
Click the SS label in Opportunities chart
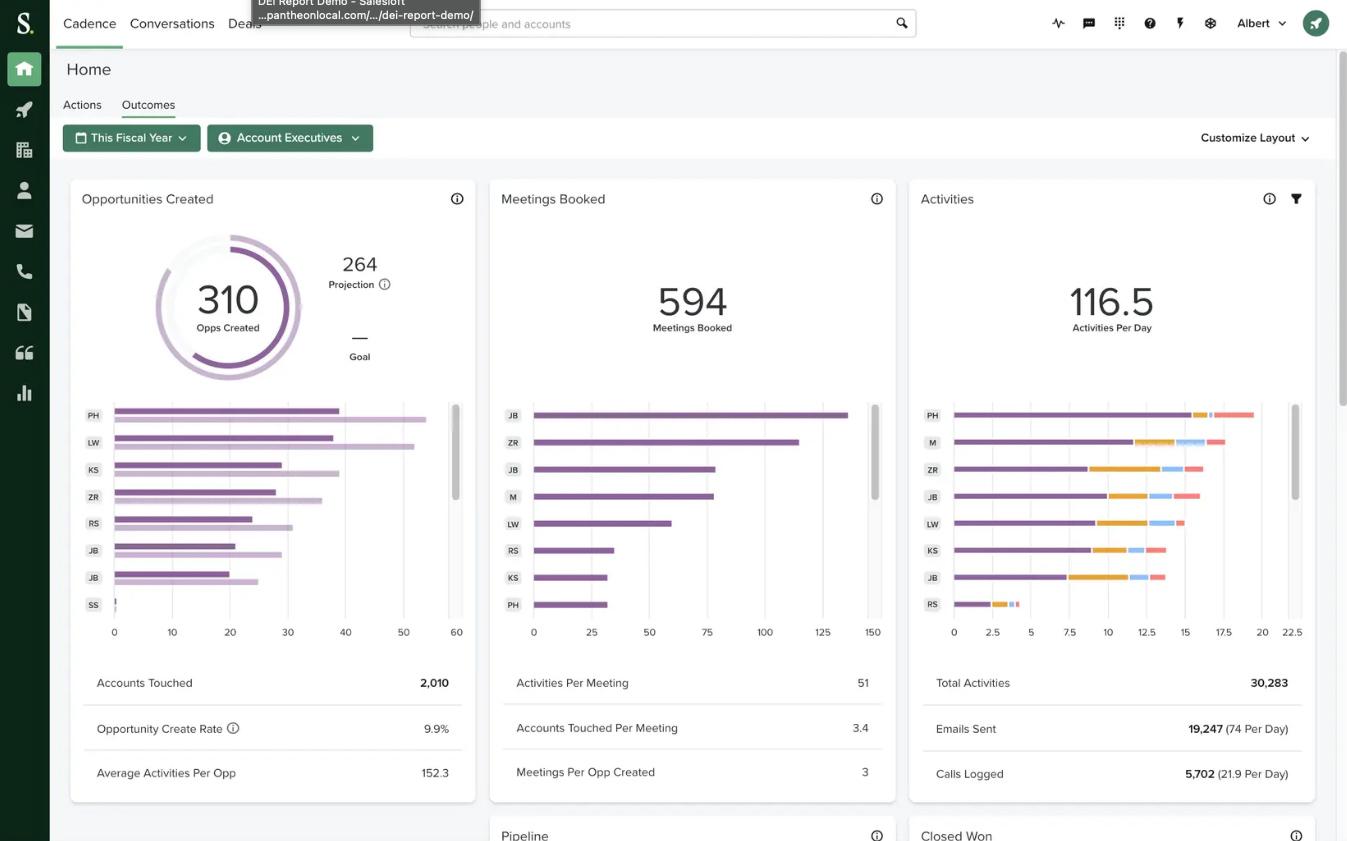click(x=93, y=604)
